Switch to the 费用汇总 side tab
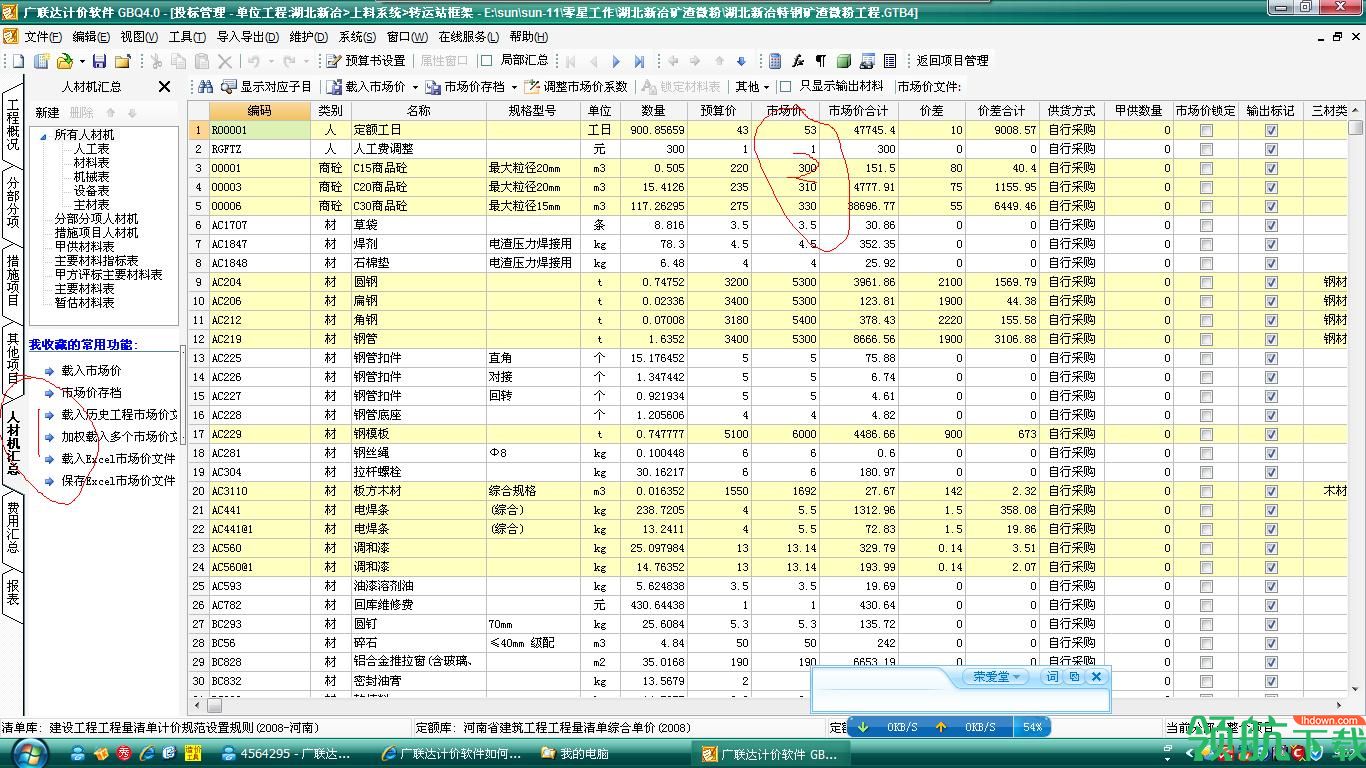The image size is (1366, 768). 13,526
